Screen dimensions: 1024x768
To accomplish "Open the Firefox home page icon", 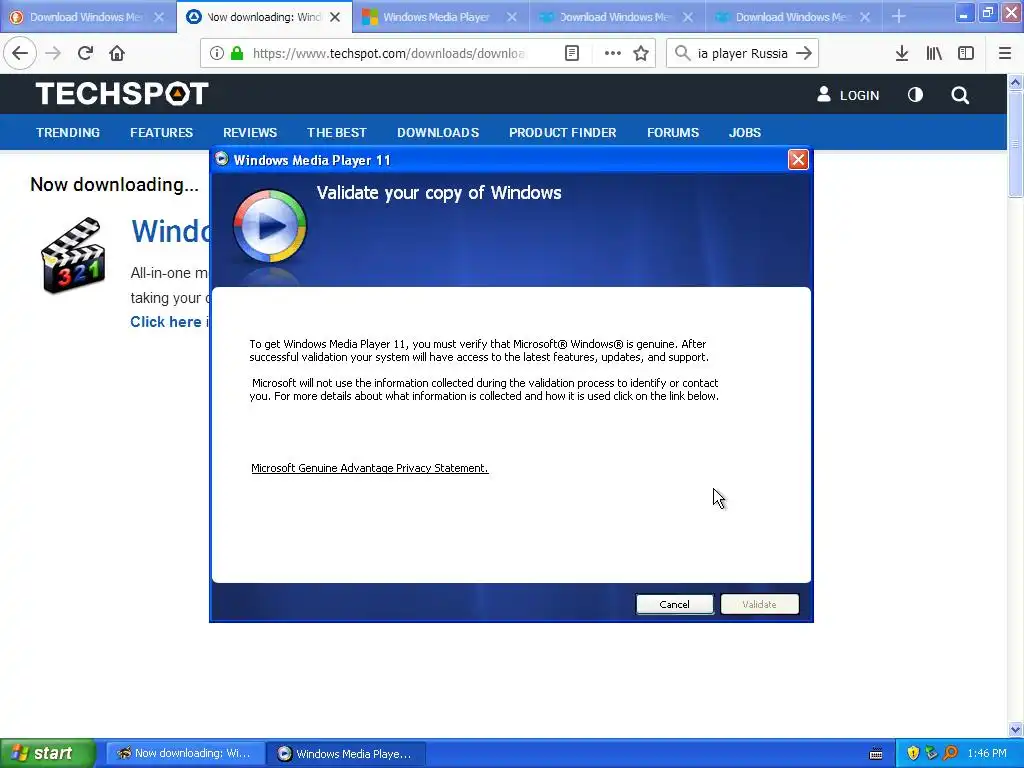I will click(117, 54).
